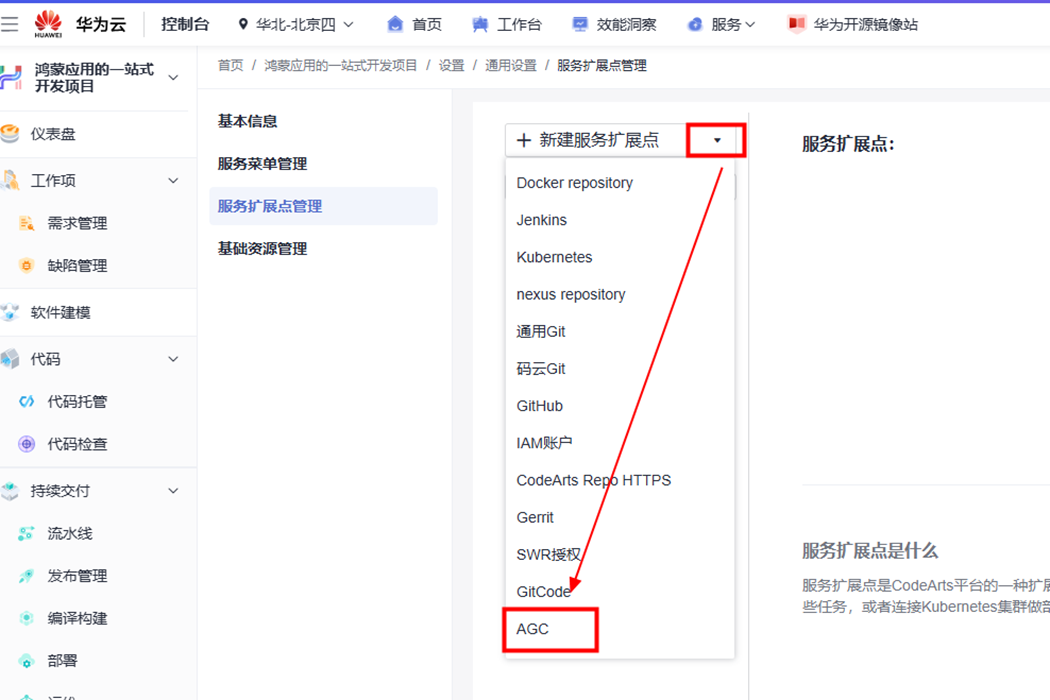Screen dimensions: 1050x700
Task: Open the 华北-北京四 region dropdown
Action: point(348,25)
